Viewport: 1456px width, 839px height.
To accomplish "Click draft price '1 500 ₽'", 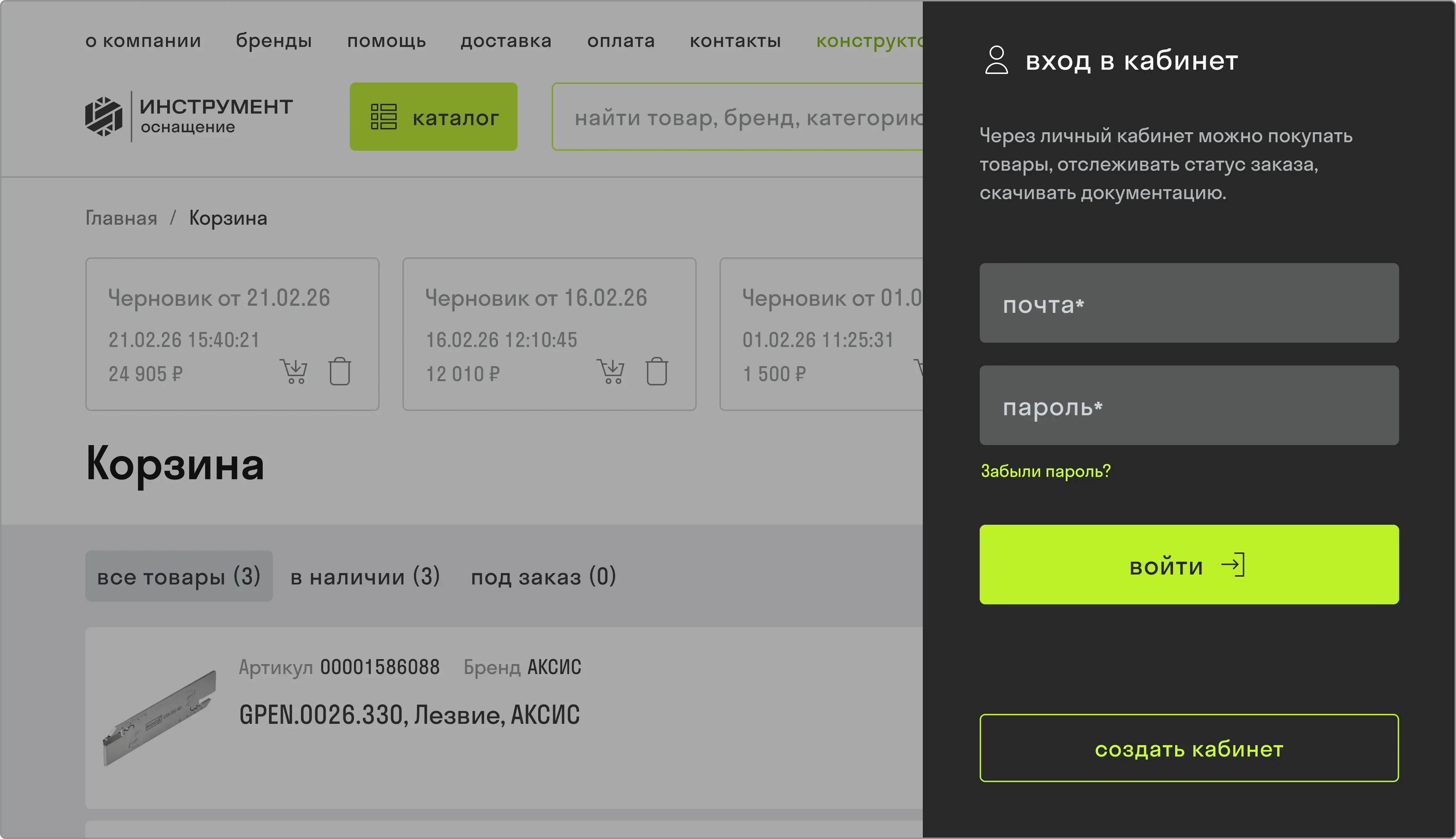I will (x=774, y=374).
